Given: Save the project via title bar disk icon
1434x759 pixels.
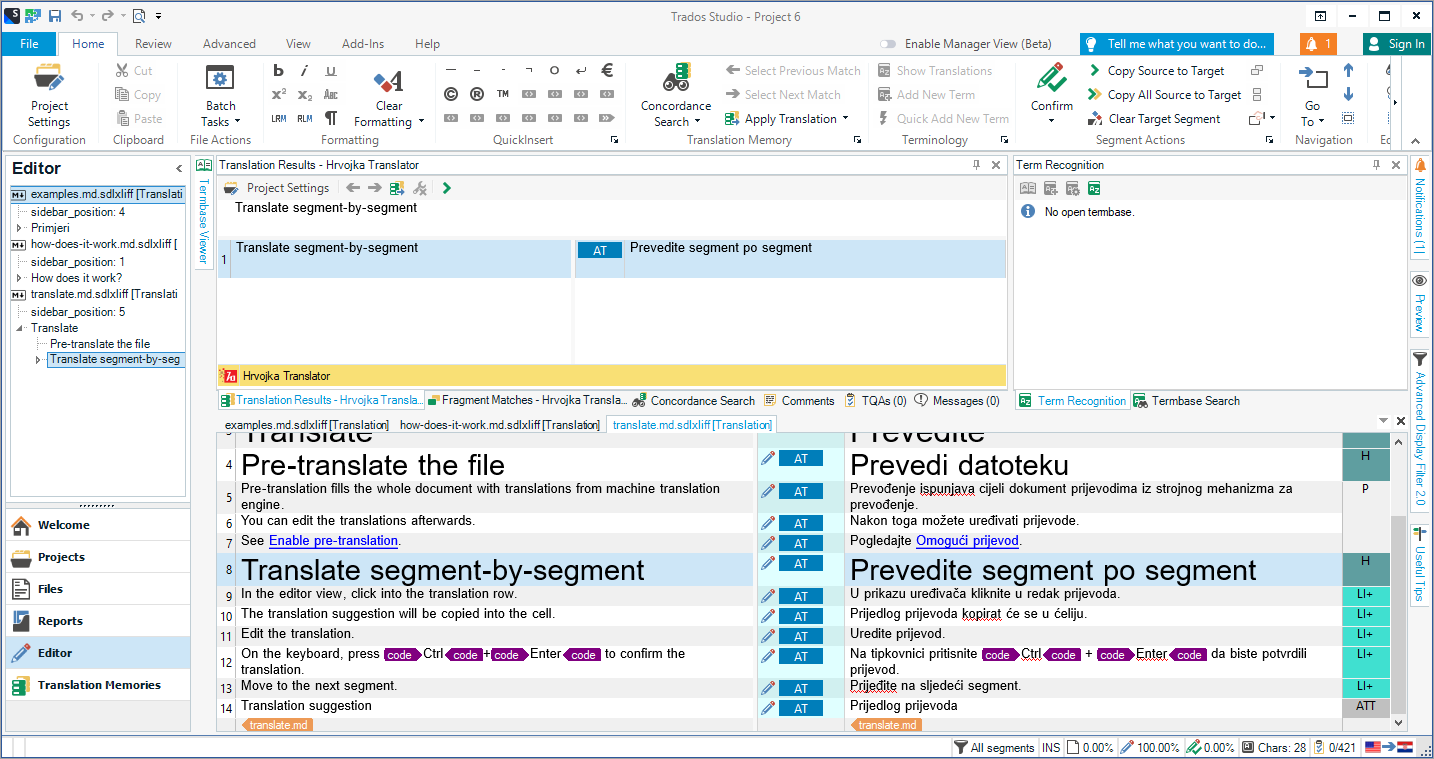Looking at the screenshot, I should pos(55,16).
